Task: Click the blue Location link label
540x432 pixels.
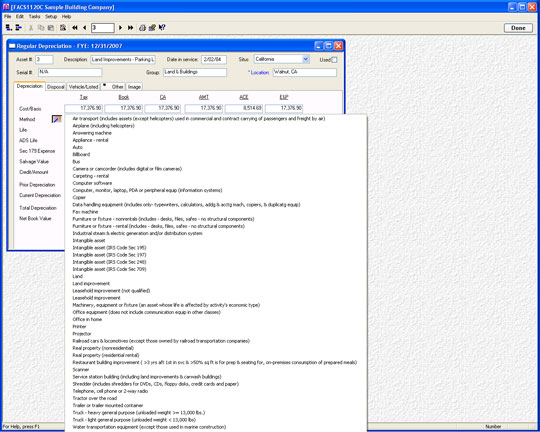Action: tap(259, 72)
